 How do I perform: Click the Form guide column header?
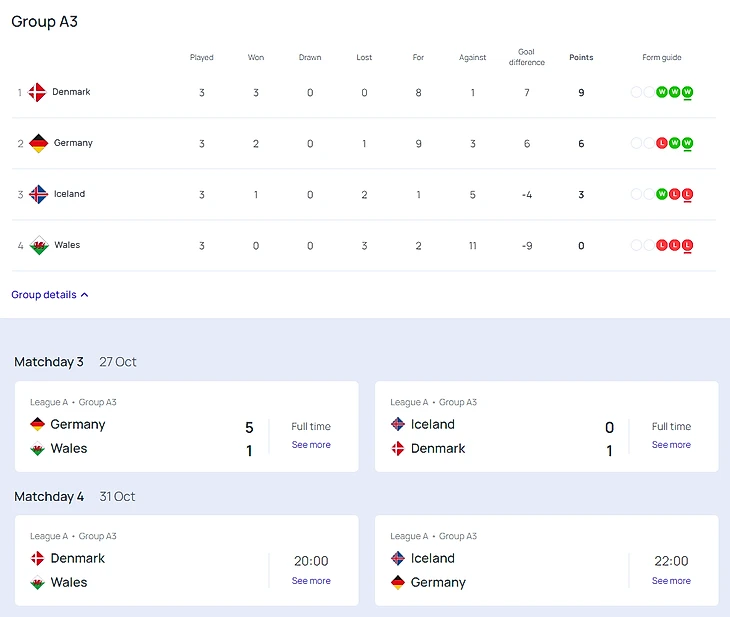click(662, 57)
